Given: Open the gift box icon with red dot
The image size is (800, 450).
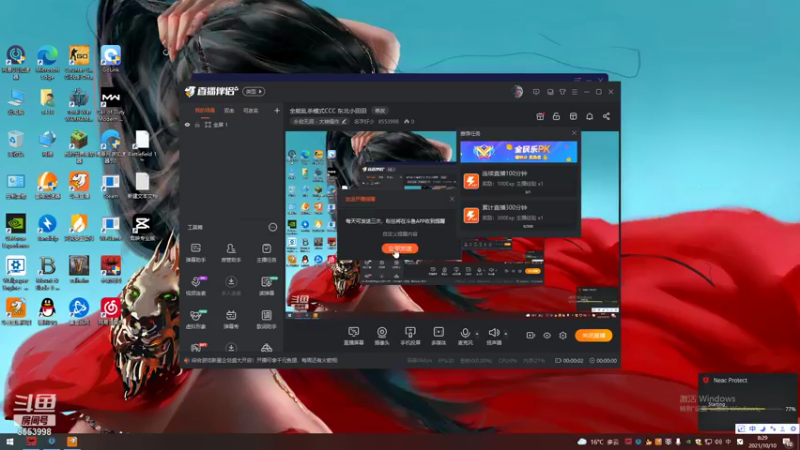Looking at the screenshot, I should 540,116.
